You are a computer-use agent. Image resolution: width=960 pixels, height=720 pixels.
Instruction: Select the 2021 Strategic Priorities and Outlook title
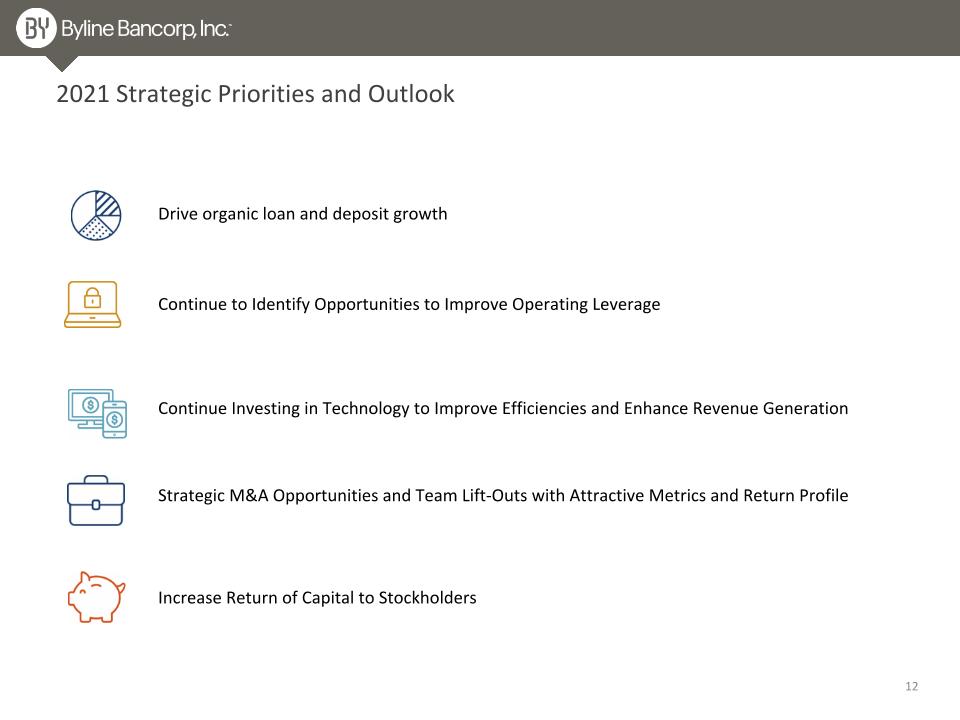255,94
